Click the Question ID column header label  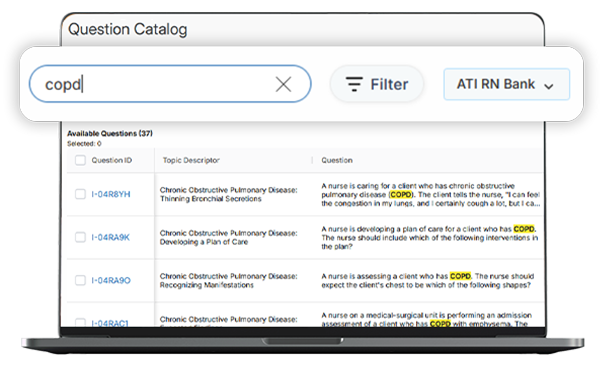tap(111, 160)
